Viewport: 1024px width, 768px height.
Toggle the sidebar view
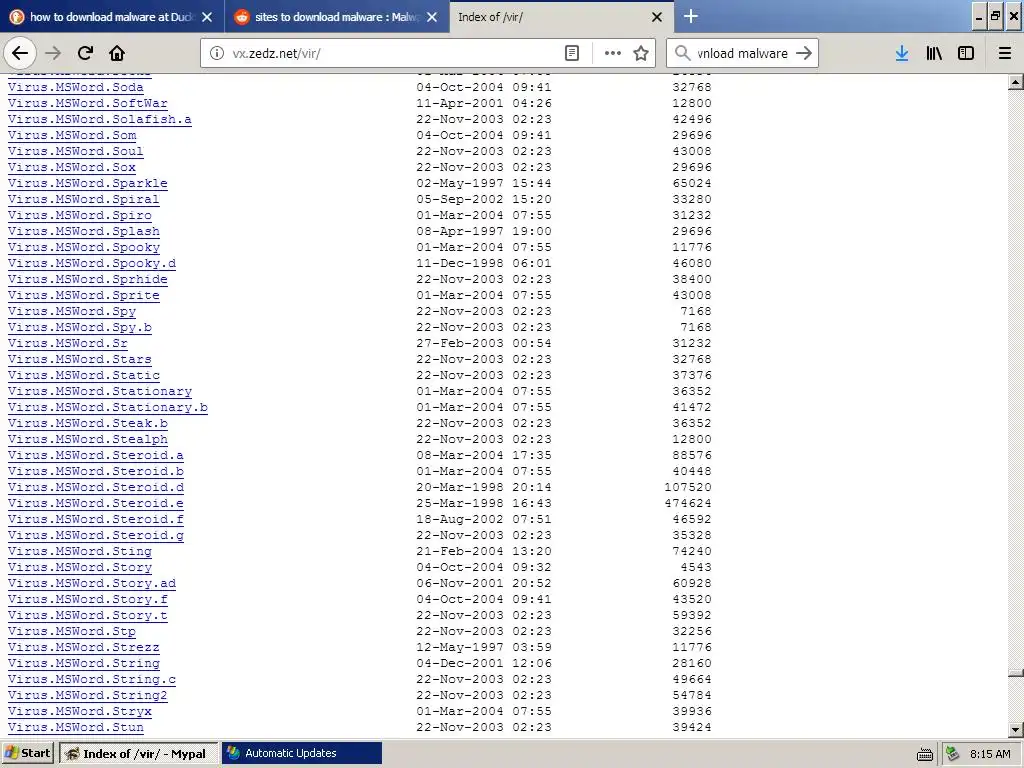point(966,53)
